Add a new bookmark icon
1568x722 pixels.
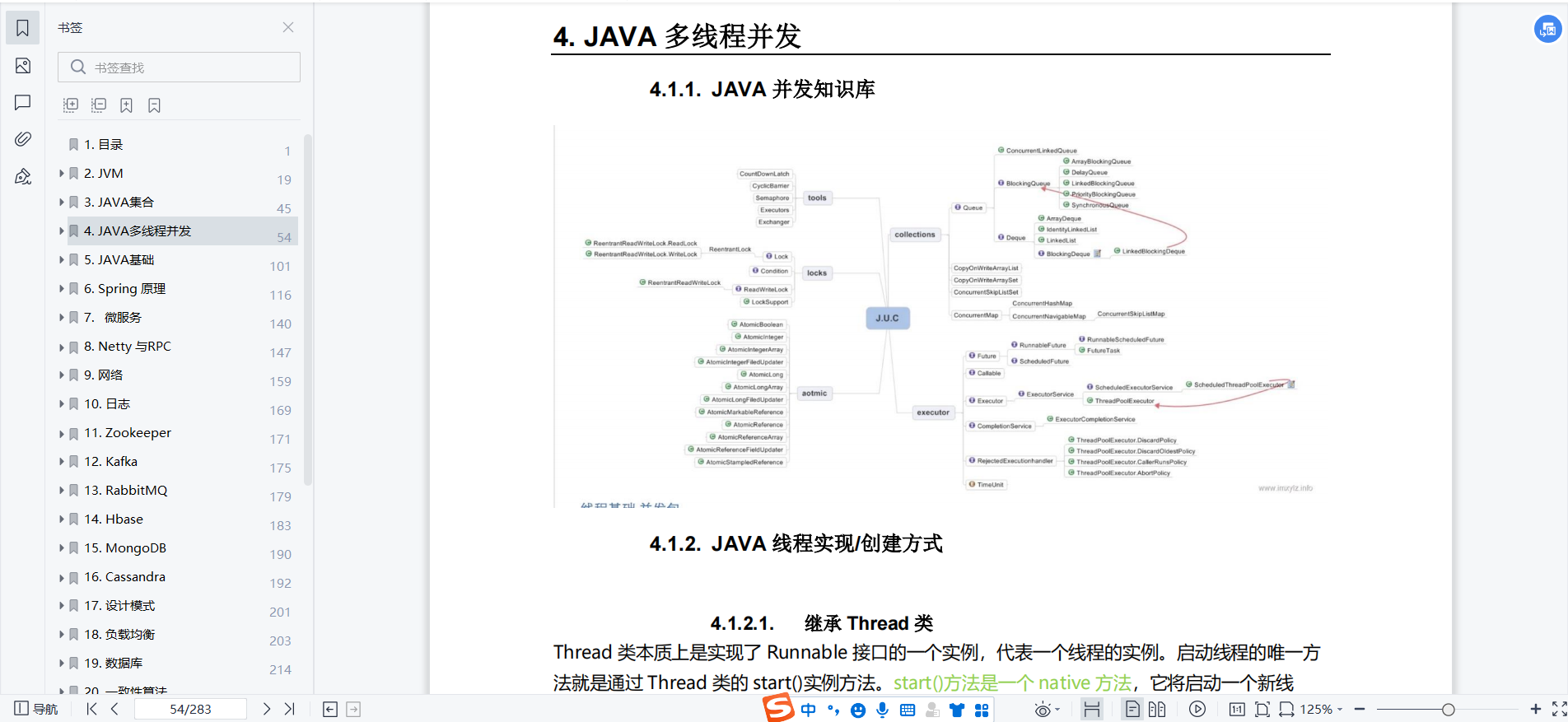tap(126, 105)
